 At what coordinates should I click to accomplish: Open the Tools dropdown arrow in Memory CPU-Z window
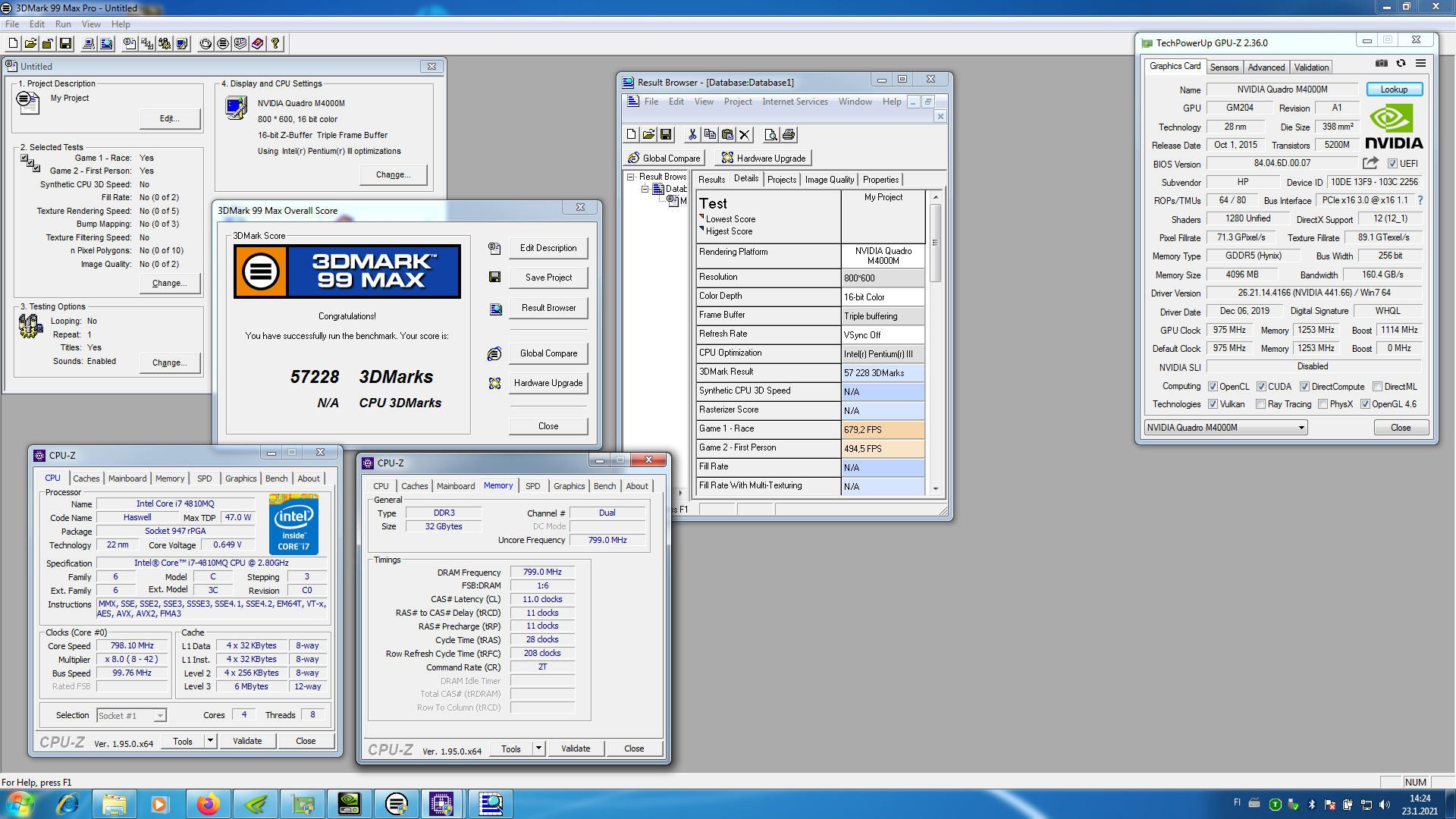pyautogui.click(x=538, y=748)
